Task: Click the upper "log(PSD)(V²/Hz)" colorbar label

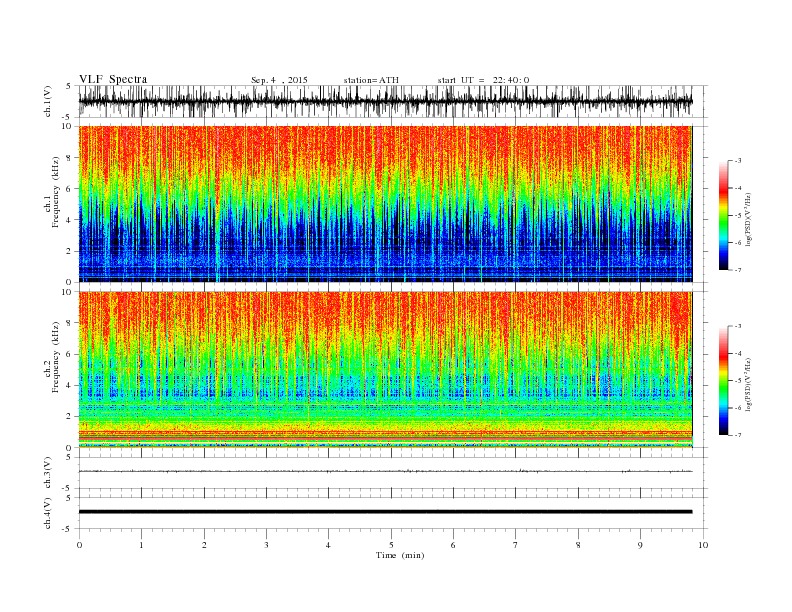Action: click(748, 219)
